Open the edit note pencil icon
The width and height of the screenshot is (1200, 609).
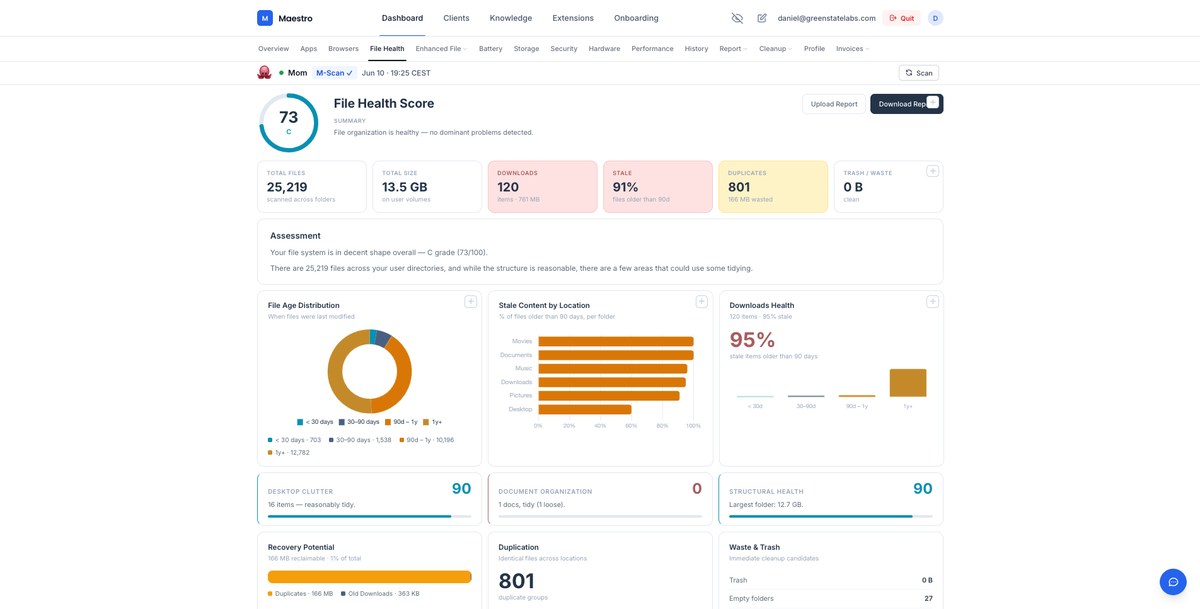point(762,18)
